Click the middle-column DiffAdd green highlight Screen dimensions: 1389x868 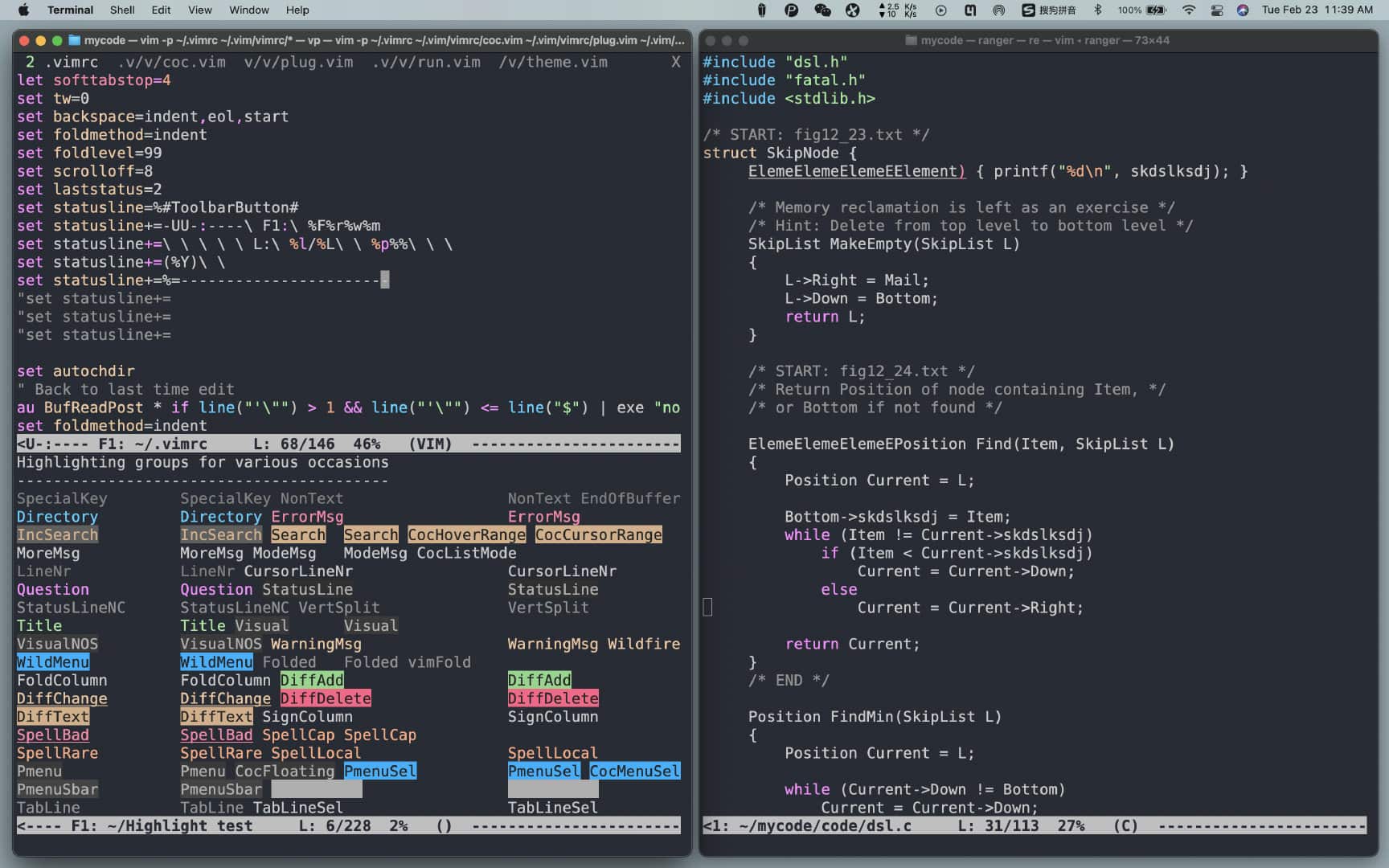point(312,680)
